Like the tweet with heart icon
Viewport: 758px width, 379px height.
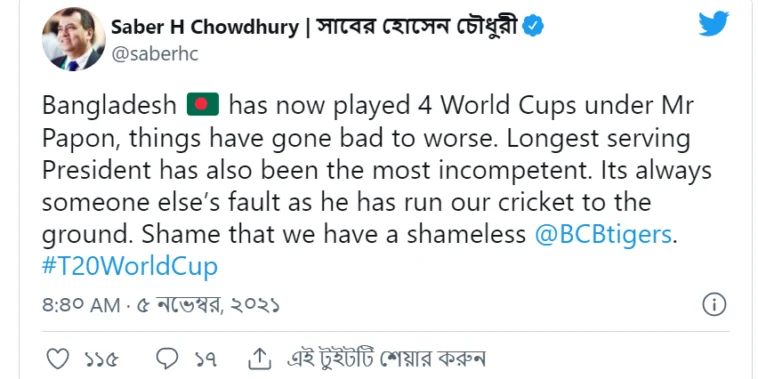[x=59, y=359]
